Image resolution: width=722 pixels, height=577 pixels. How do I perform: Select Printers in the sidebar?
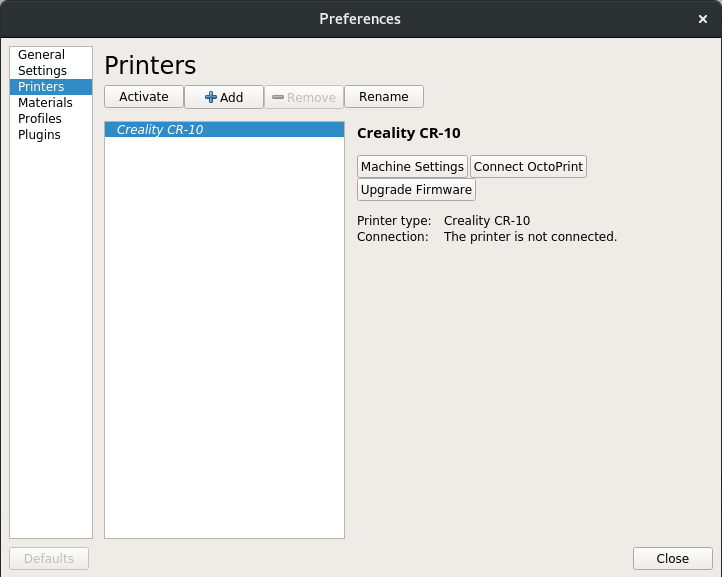(51, 87)
